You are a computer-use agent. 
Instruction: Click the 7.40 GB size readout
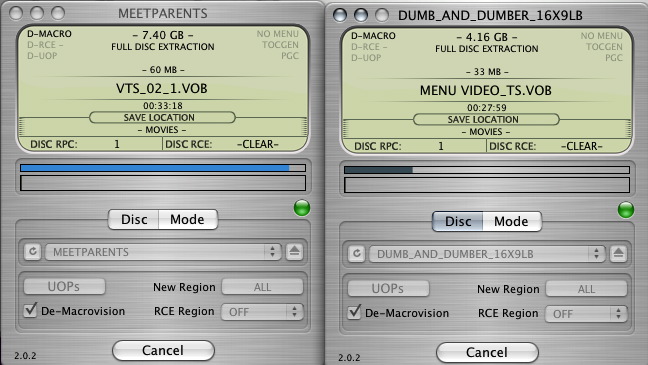tap(163, 35)
